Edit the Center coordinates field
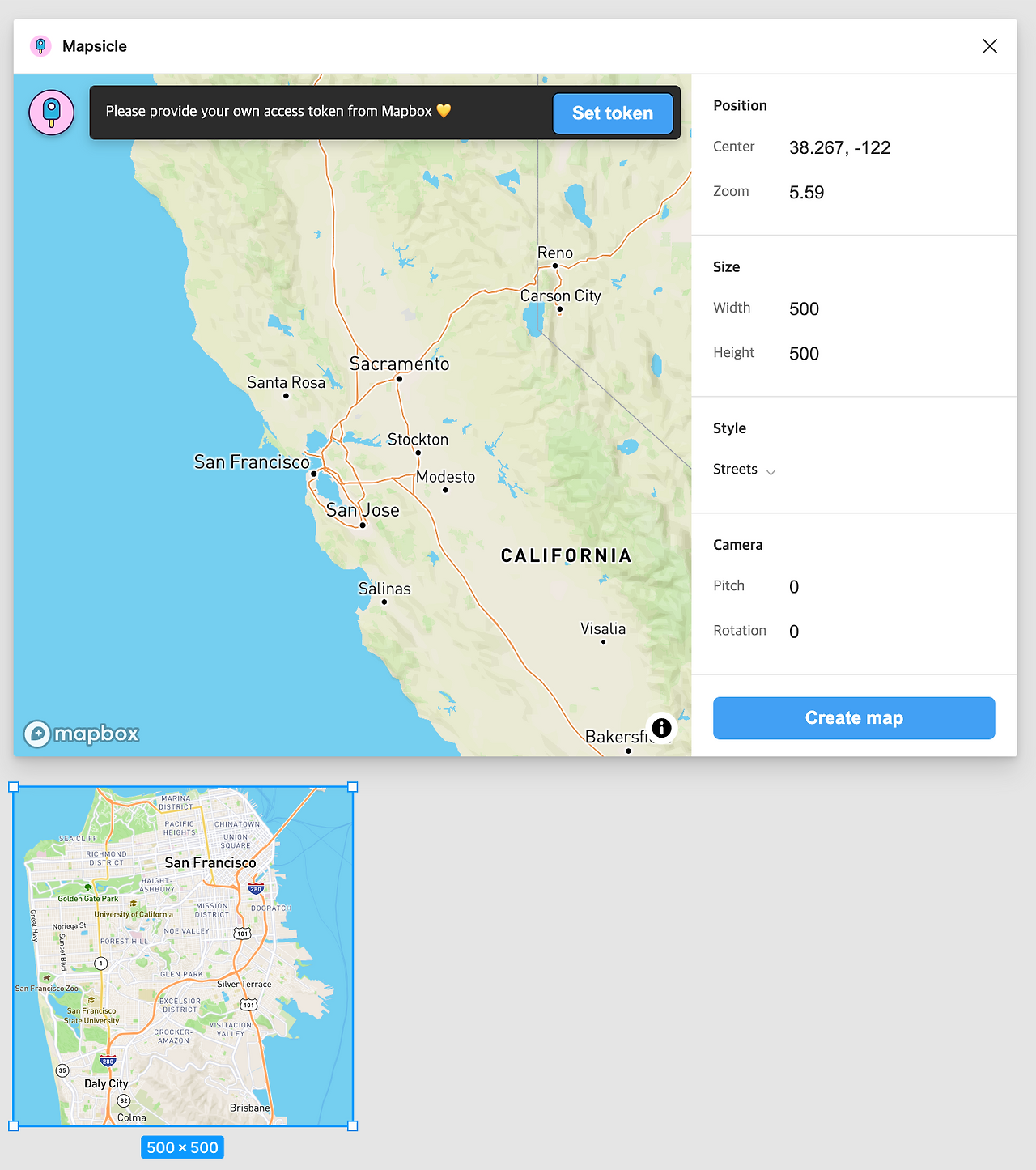This screenshot has width=1036, height=1170. (x=839, y=147)
